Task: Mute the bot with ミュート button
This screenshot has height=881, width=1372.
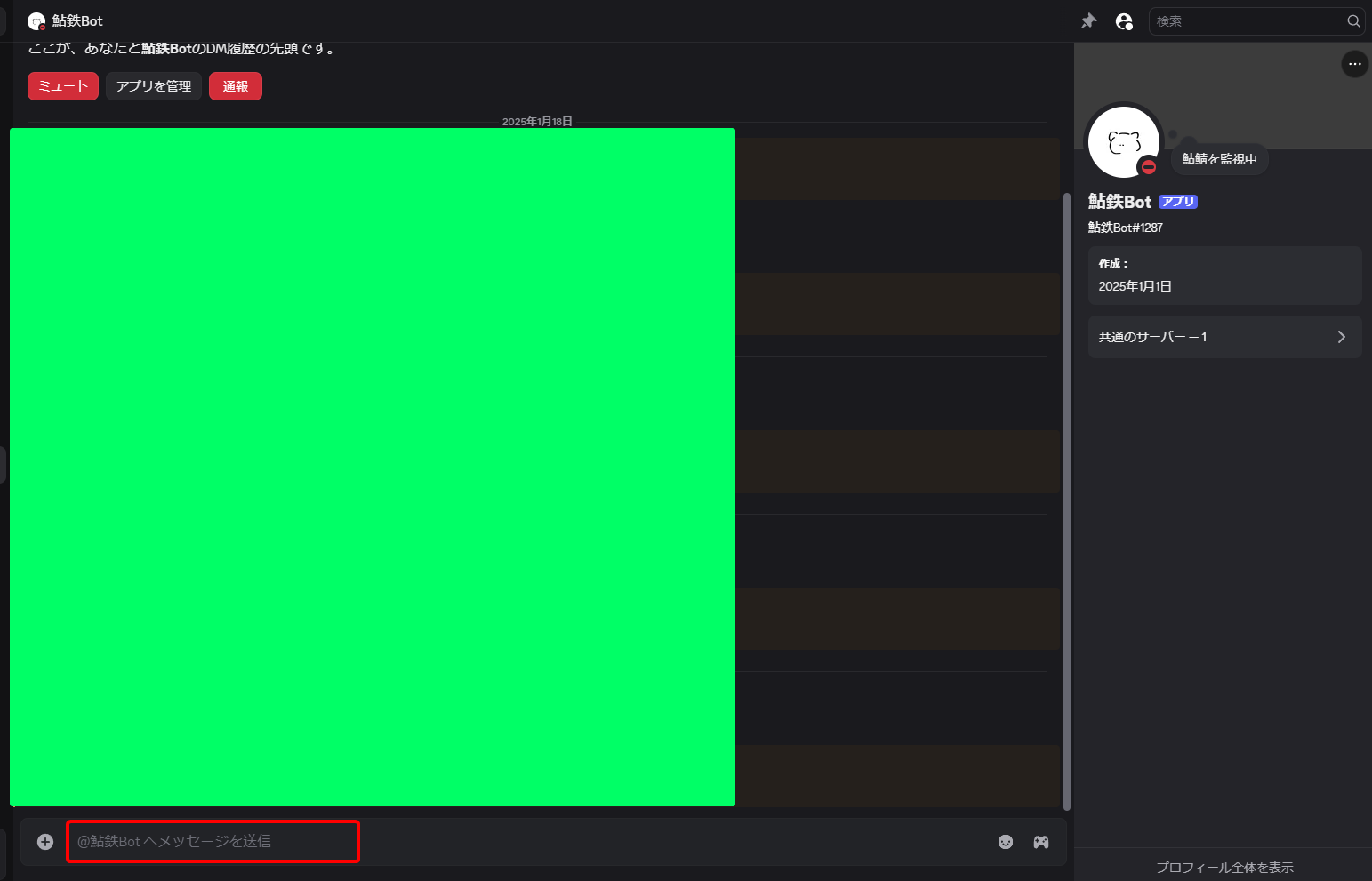Action: [62, 86]
